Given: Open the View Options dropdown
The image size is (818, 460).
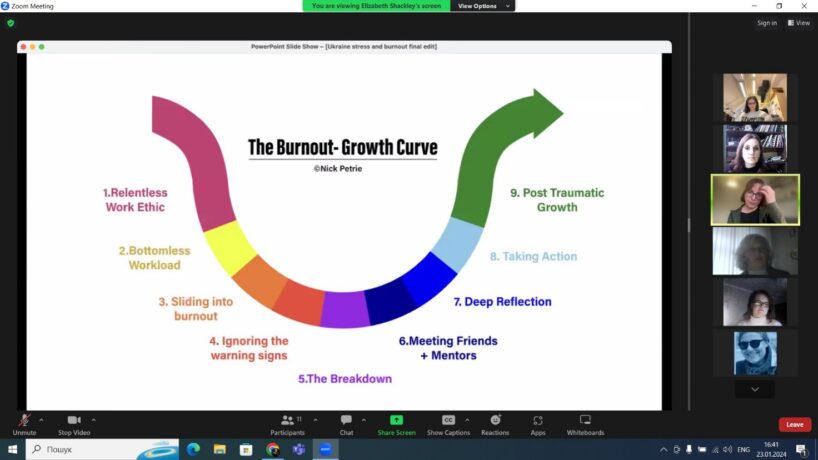Looking at the screenshot, I should pyautogui.click(x=483, y=6).
